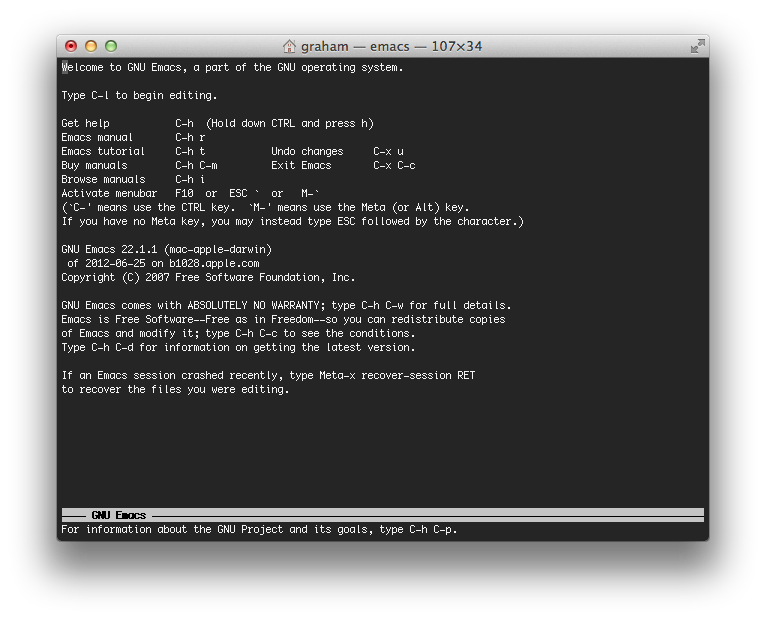
Task: Click the 'Copyright (C) 2007 Free Software Foundation' line
Action: (209, 278)
